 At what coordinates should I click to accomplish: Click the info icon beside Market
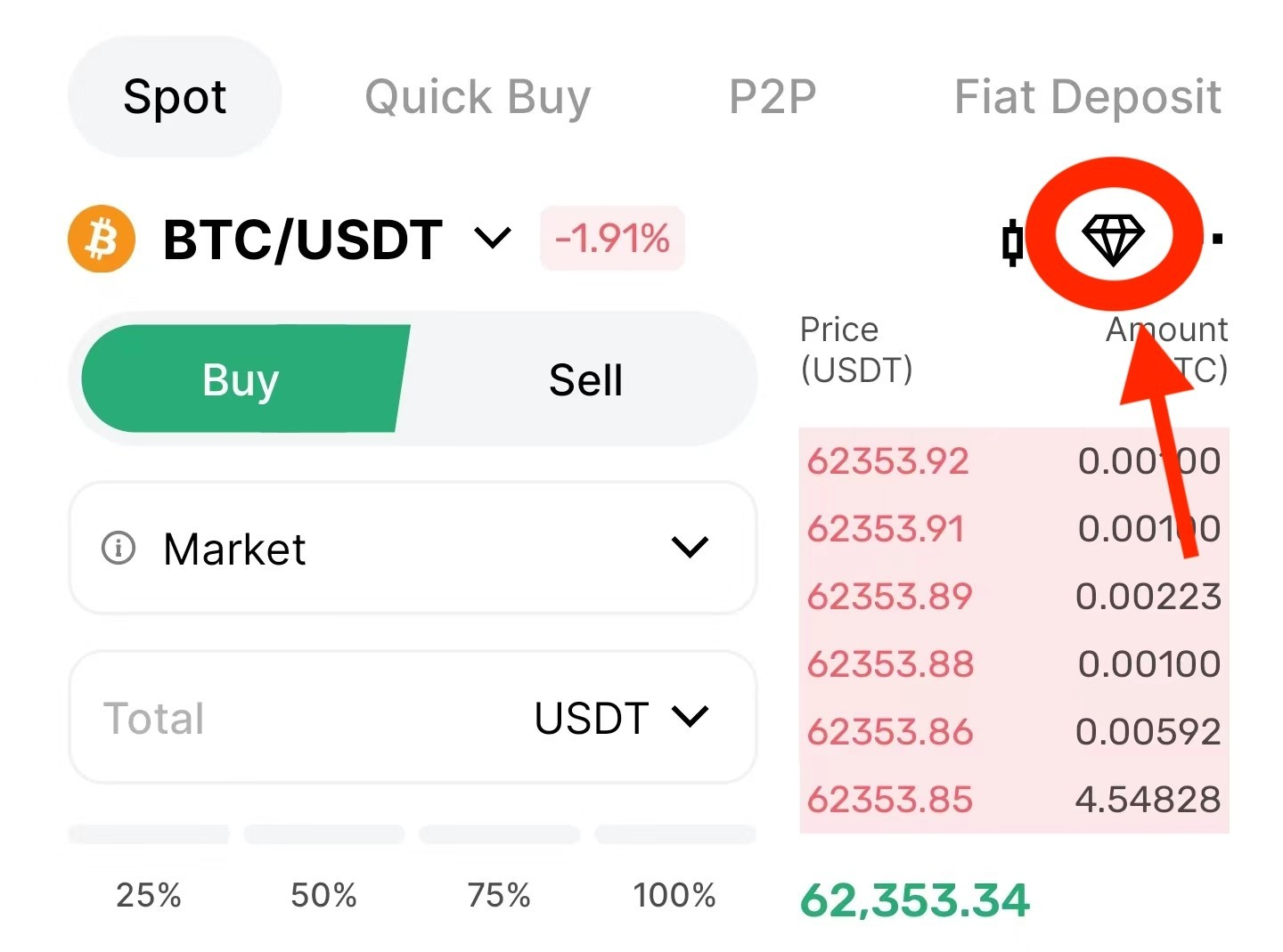pos(118,548)
